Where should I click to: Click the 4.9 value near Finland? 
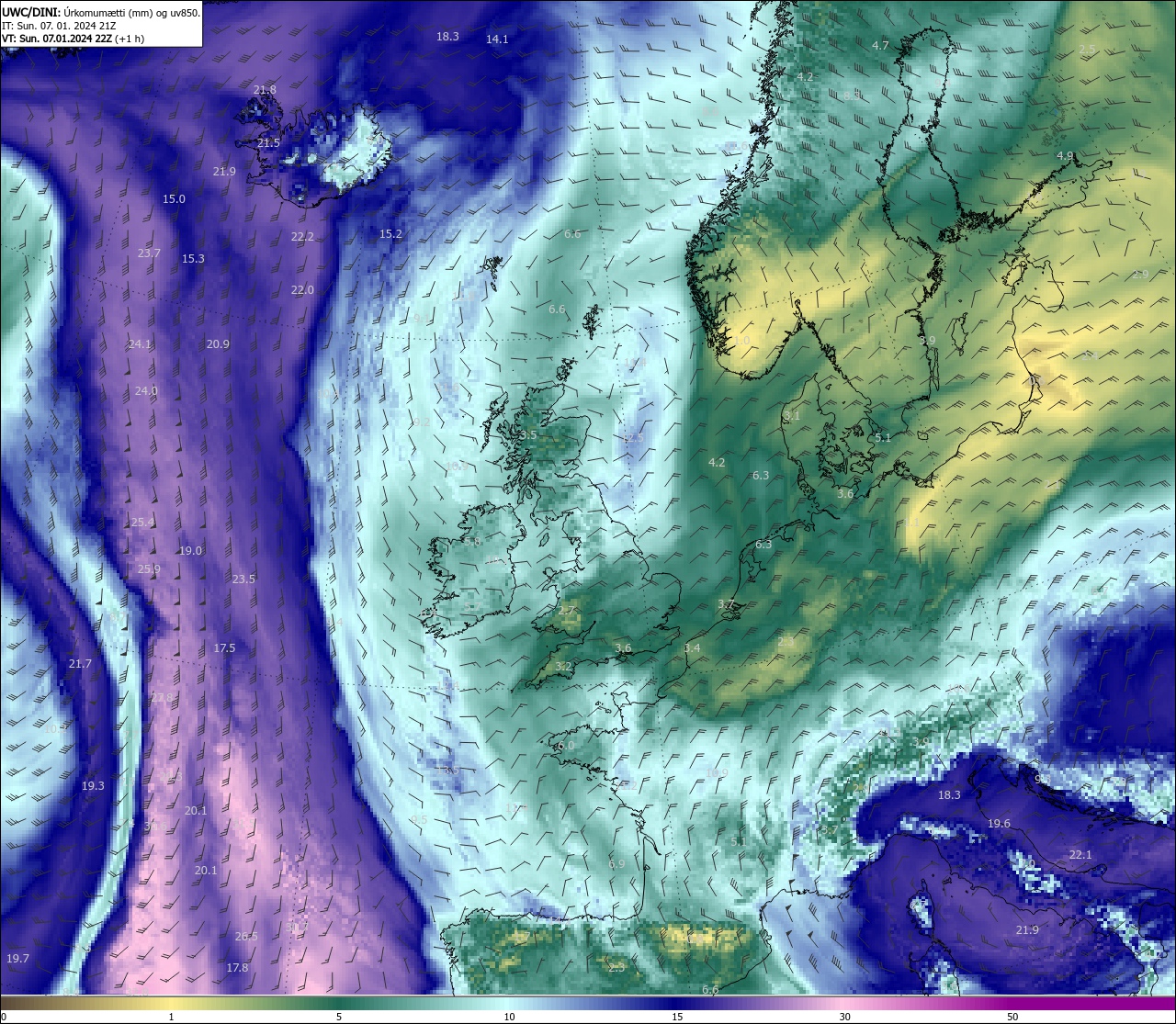coord(1065,156)
